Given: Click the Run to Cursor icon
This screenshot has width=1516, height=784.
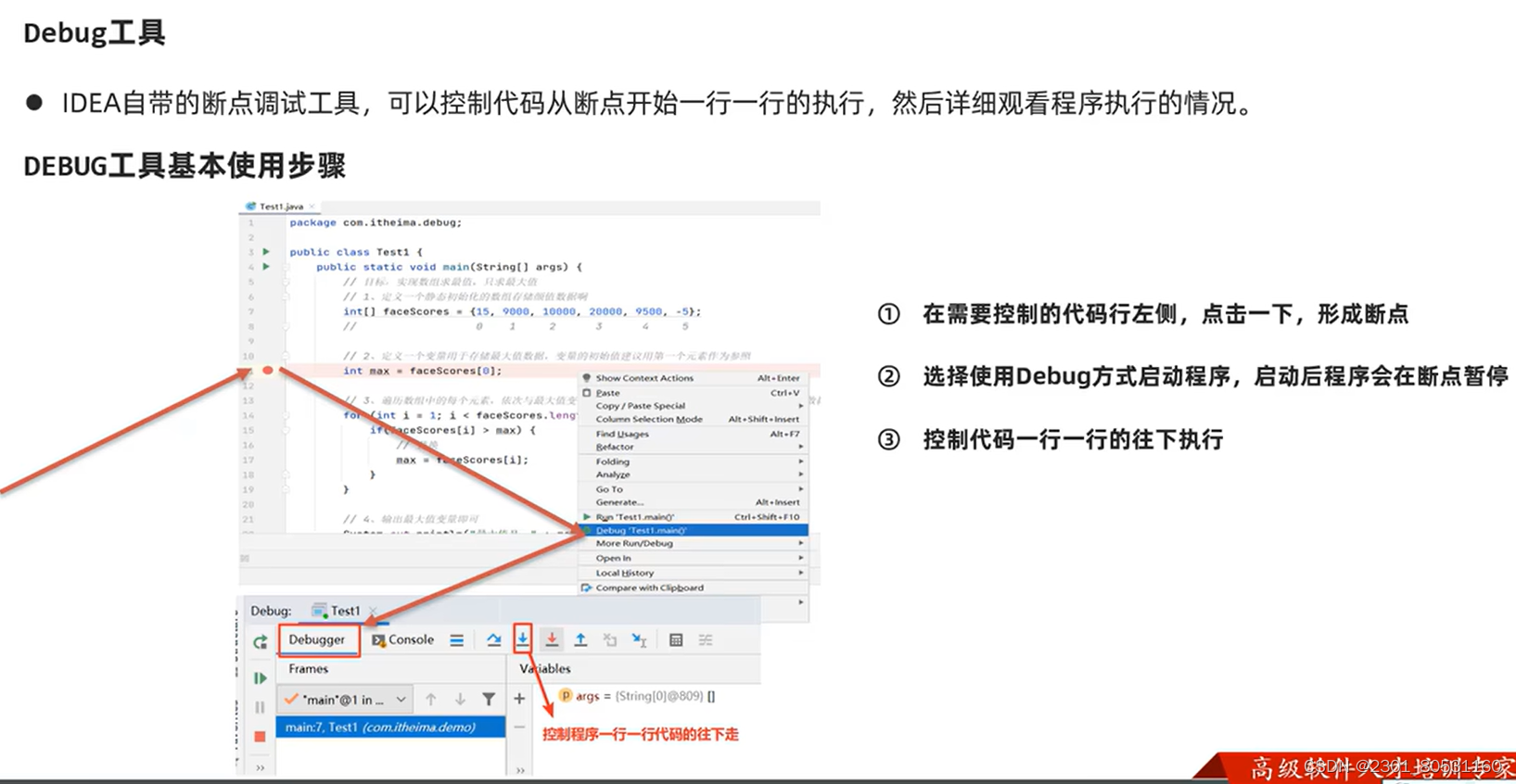Looking at the screenshot, I should (639, 639).
